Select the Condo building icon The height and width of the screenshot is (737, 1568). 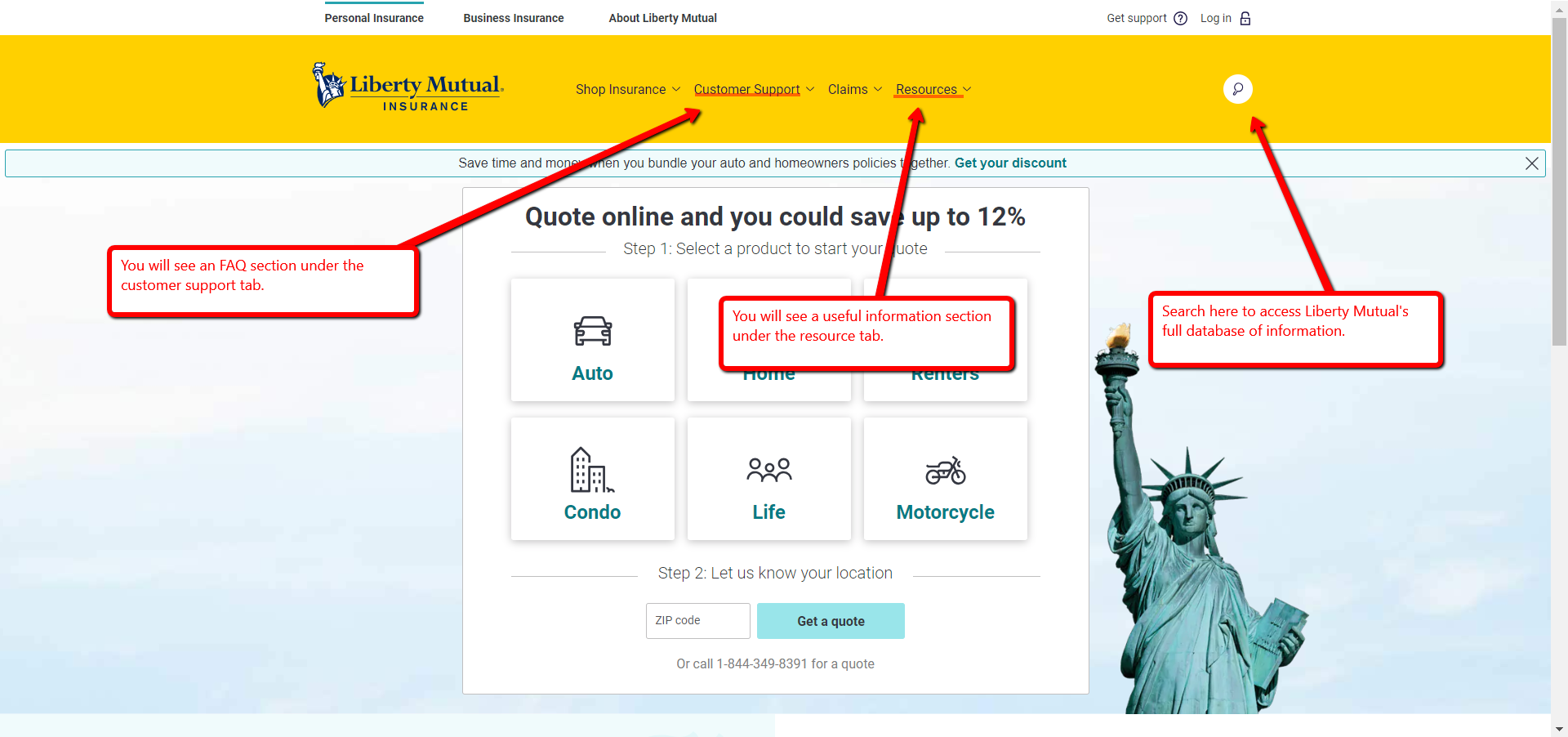point(593,470)
